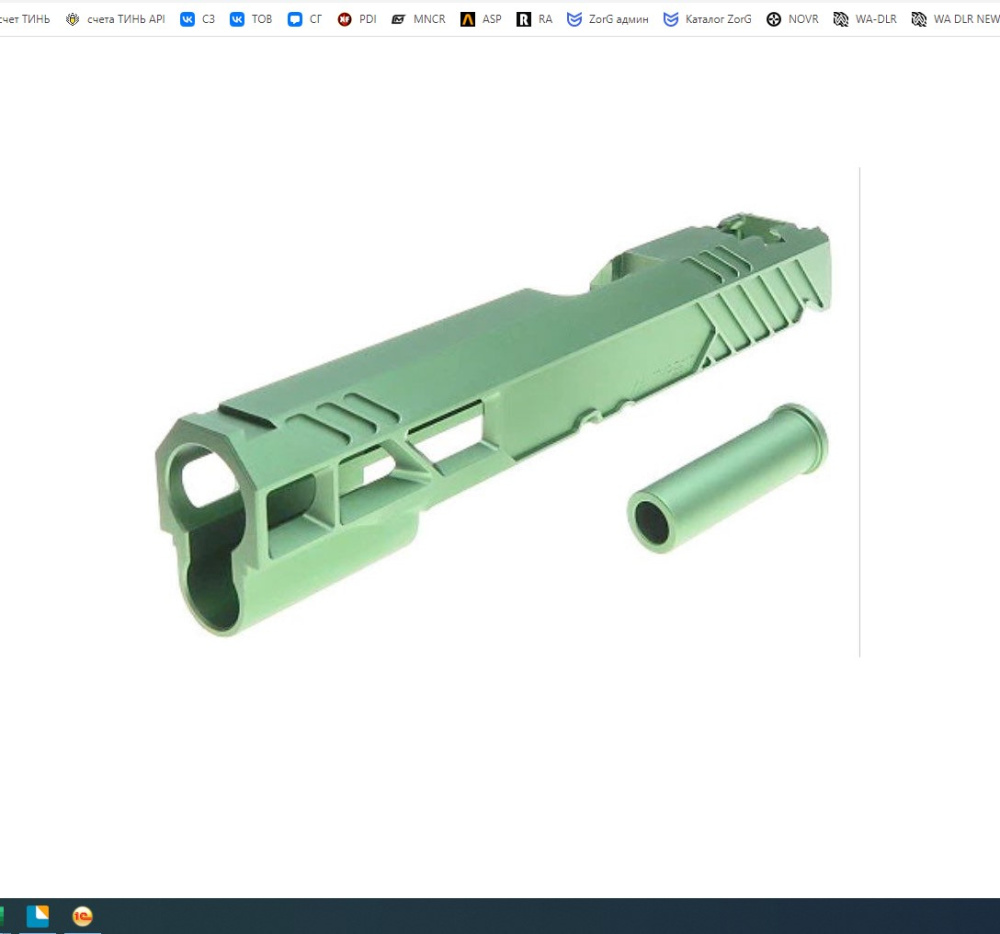Open the NOVR bookmark
The width and height of the screenshot is (1000, 934).
(793, 19)
